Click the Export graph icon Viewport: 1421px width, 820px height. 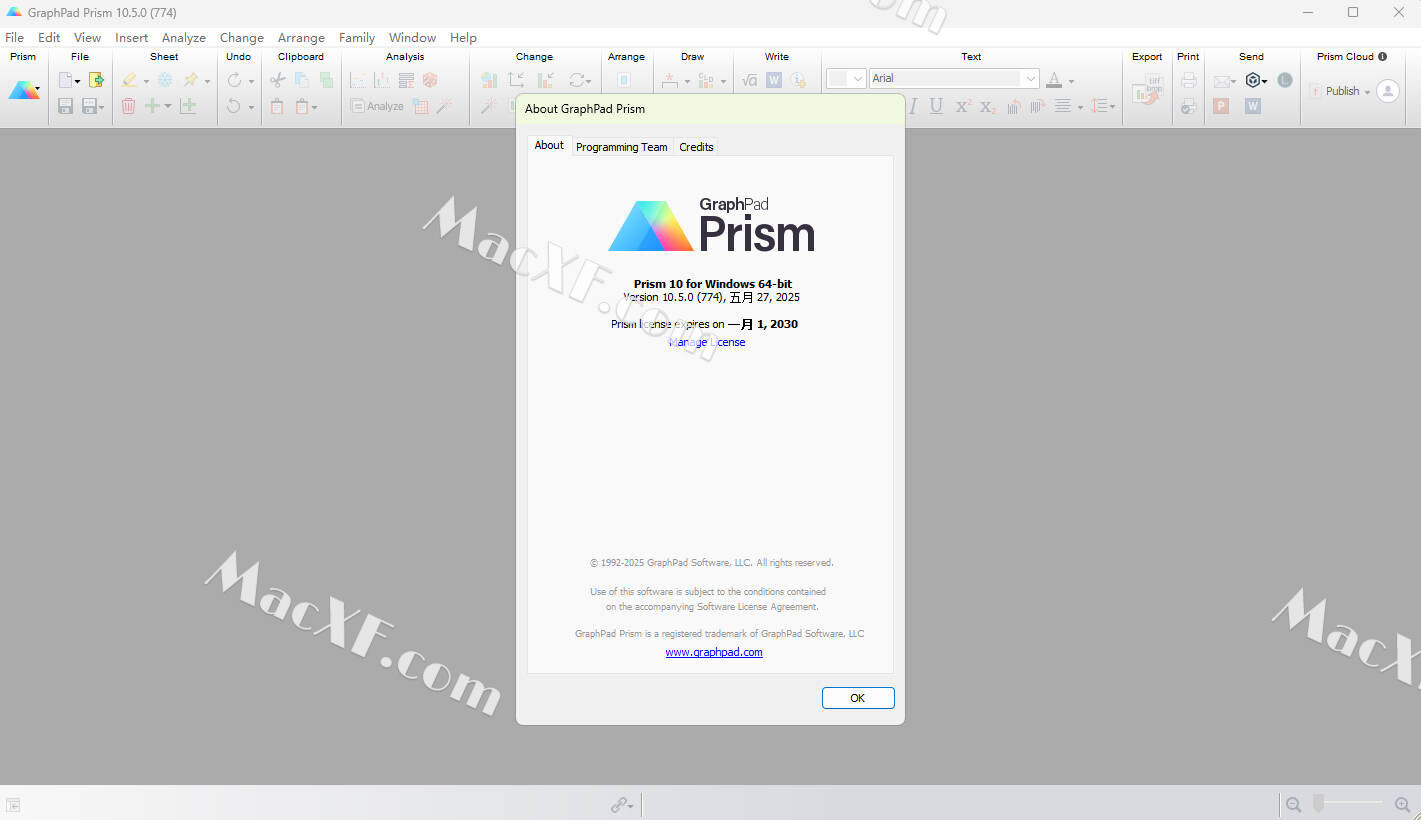pos(1147,91)
